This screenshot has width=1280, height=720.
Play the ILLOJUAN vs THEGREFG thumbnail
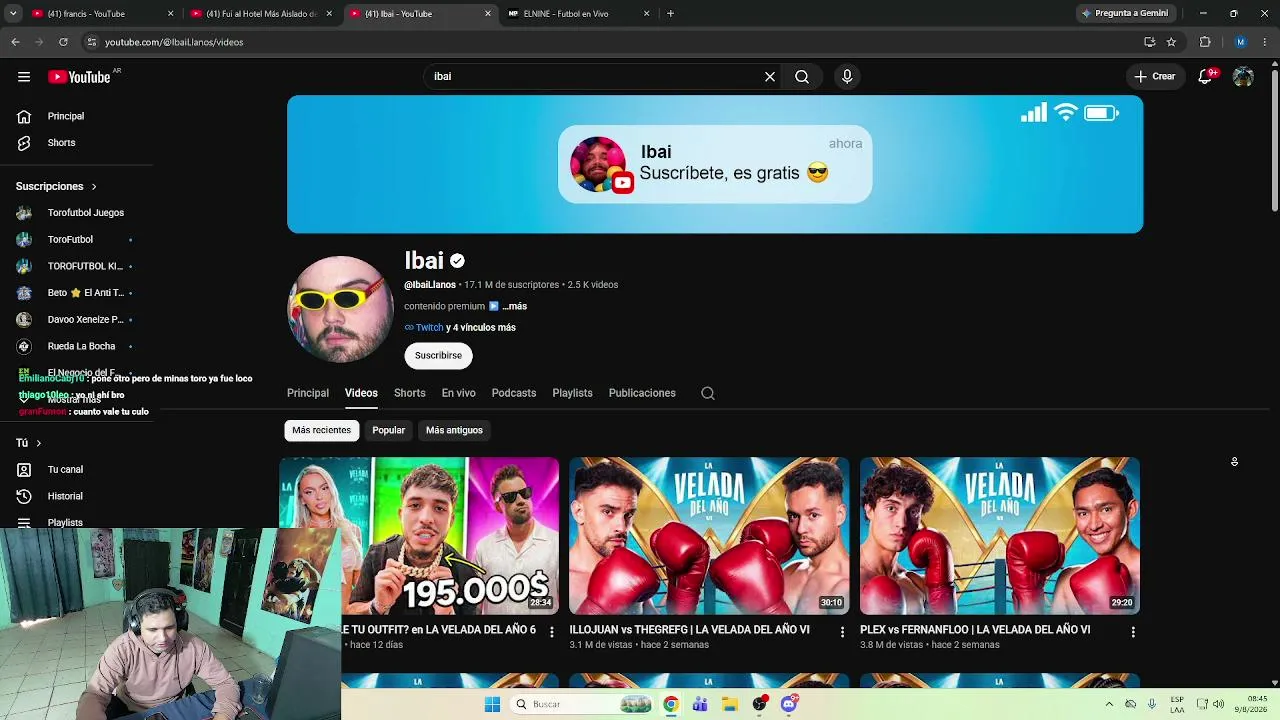coord(709,536)
